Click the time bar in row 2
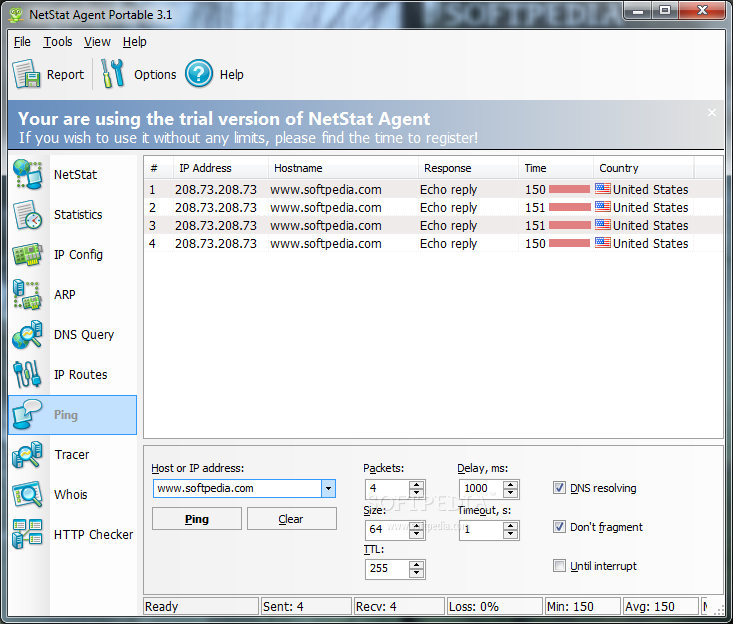Screen dimensions: 733x624 click(569, 207)
